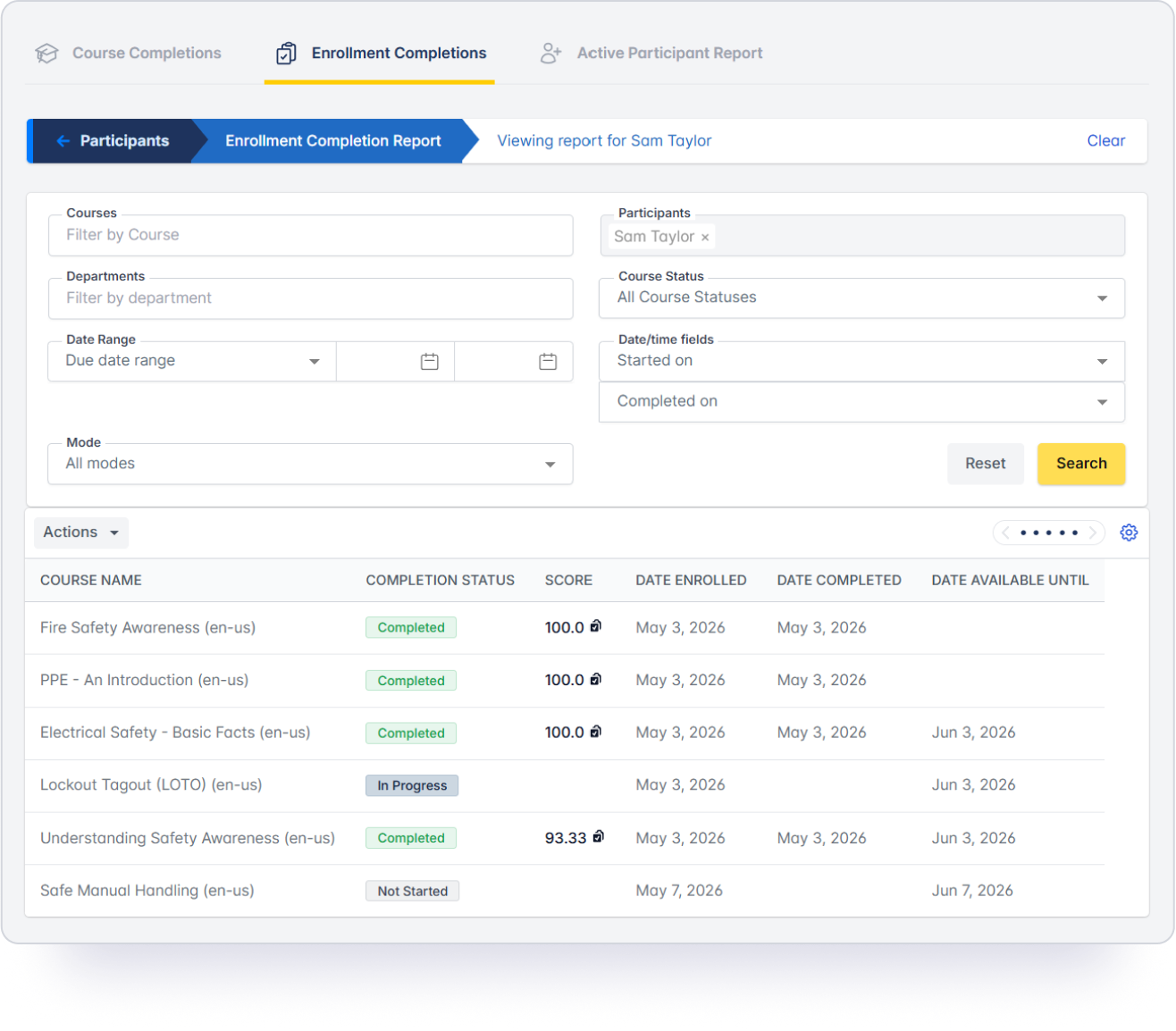Click Viewing report for Sam Taylor text
The width and height of the screenshot is (1176, 1031).
tap(604, 141)
